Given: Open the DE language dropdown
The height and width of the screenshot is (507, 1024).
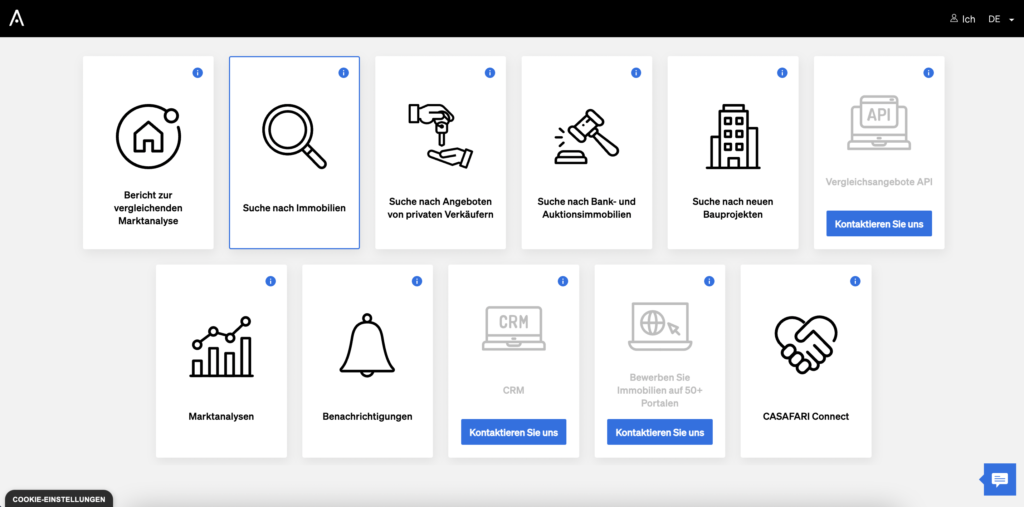Looking at the screenshot, I should pyautogui.click(x=1001, y=19).
